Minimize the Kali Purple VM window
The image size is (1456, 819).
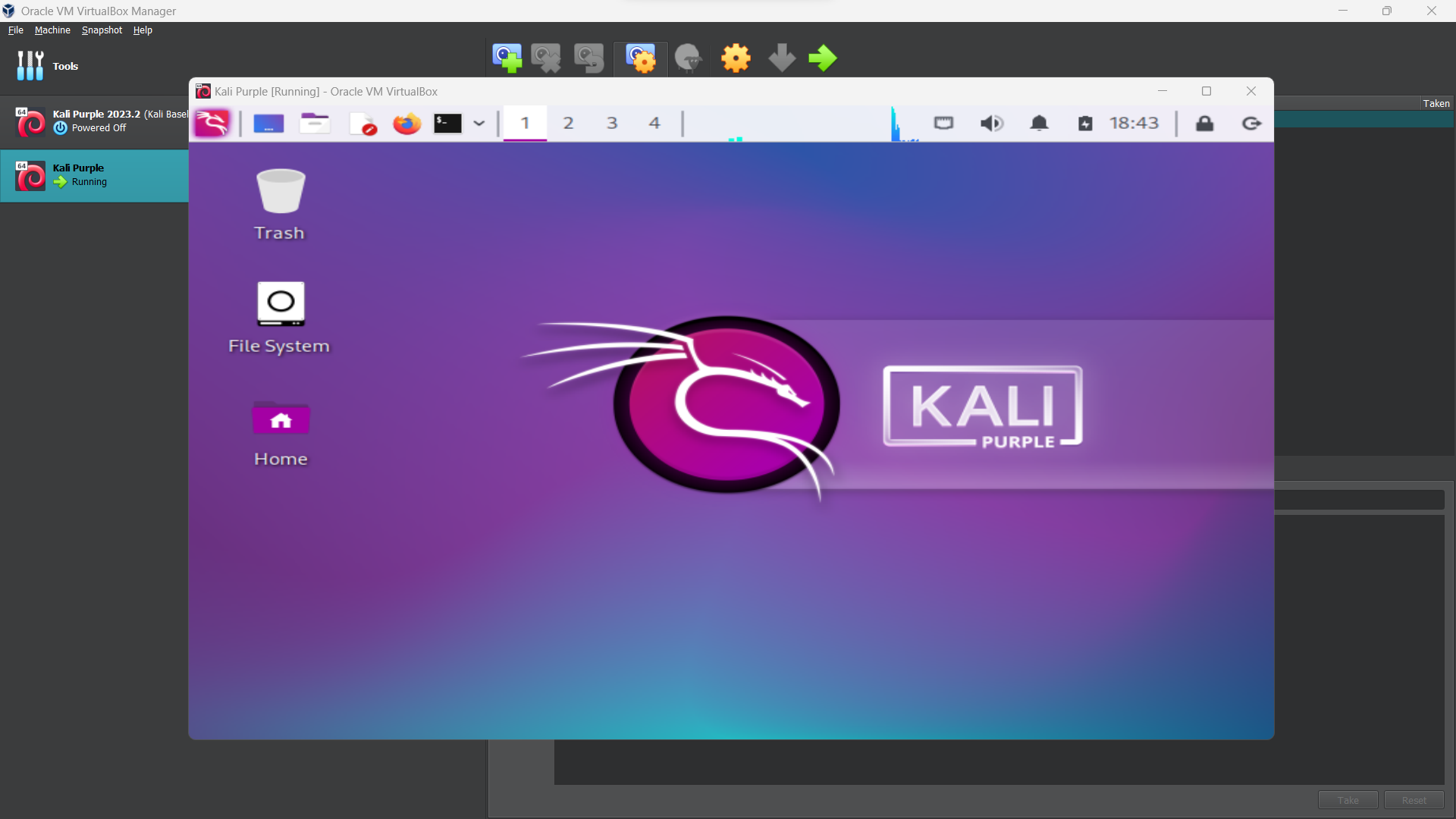tap(1162, 91)
